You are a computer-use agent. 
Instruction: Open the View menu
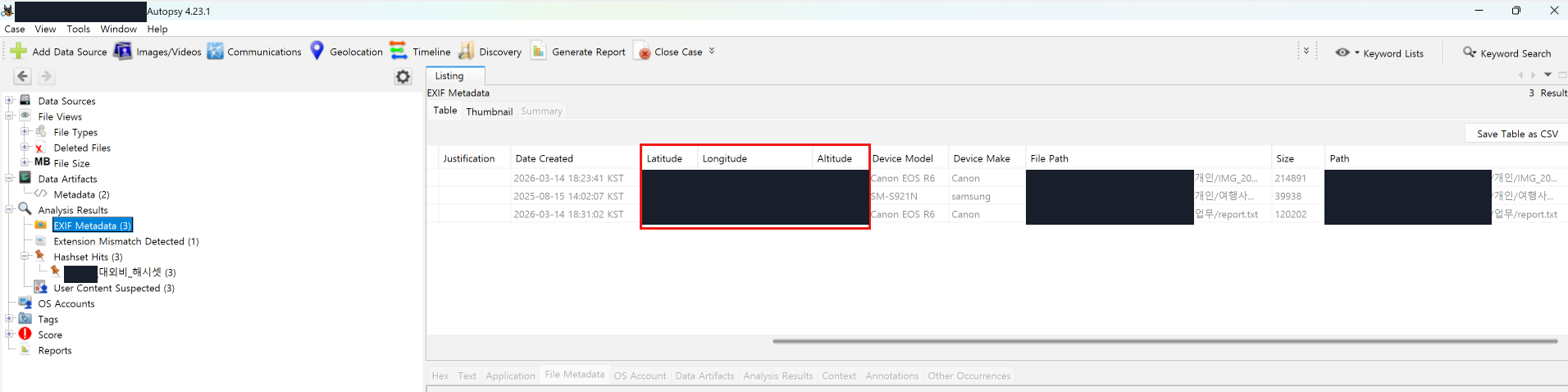45,29
